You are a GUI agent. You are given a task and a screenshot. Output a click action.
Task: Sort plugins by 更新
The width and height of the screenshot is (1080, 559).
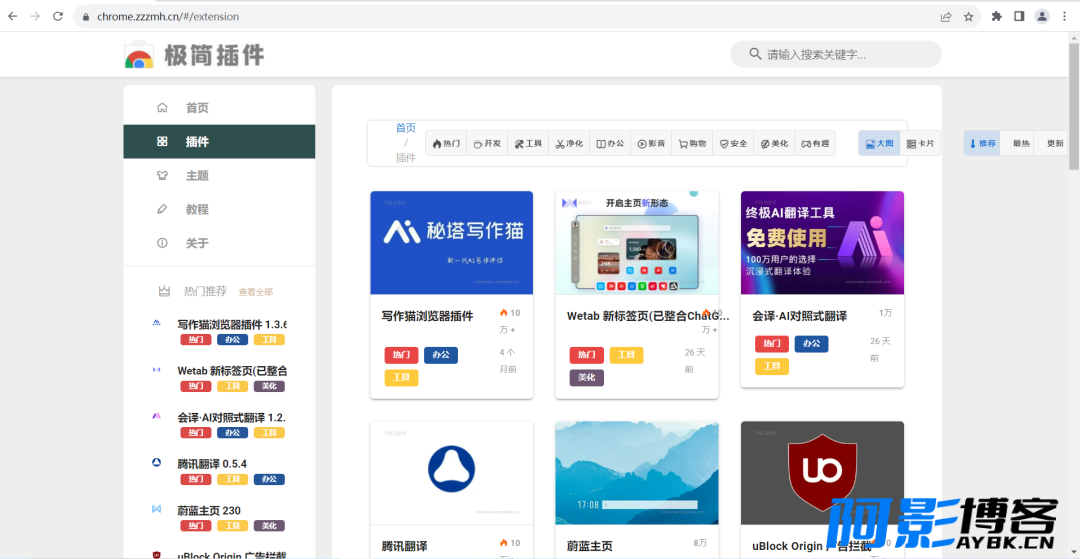(x=1055, y=144)
